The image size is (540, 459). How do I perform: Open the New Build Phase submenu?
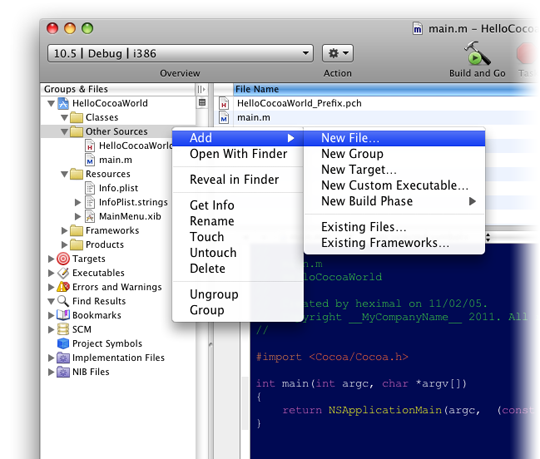pyautogui.click(x=394, y=201)
